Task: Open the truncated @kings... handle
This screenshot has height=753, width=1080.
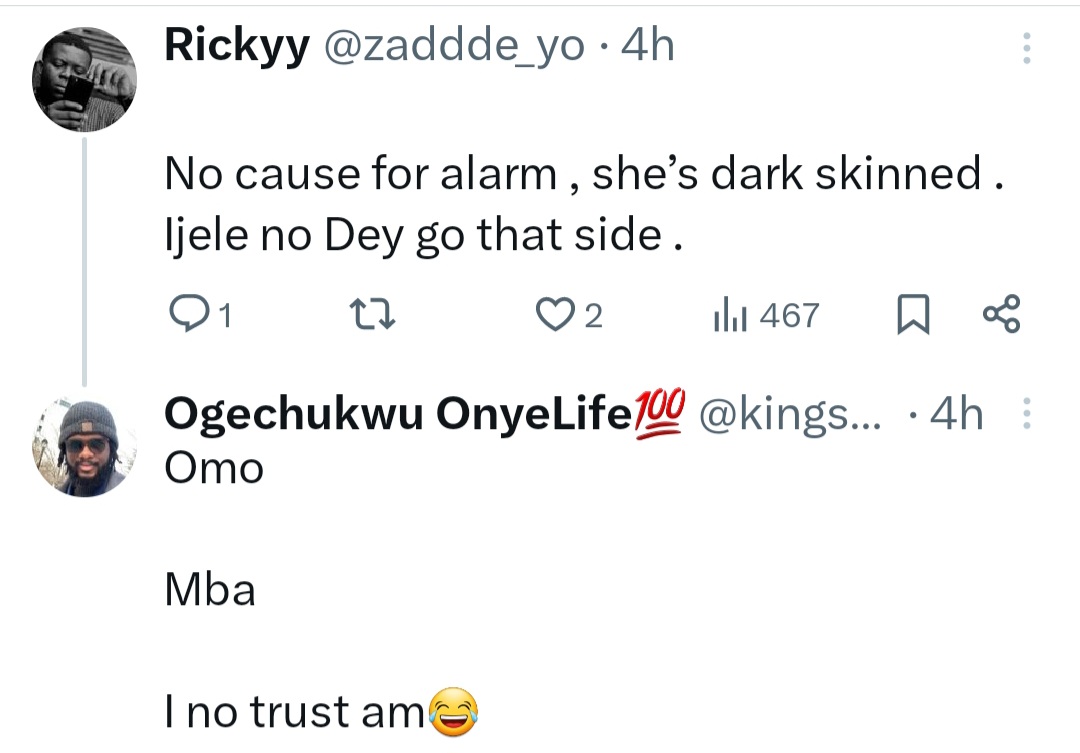Action: tap(790, 416)
